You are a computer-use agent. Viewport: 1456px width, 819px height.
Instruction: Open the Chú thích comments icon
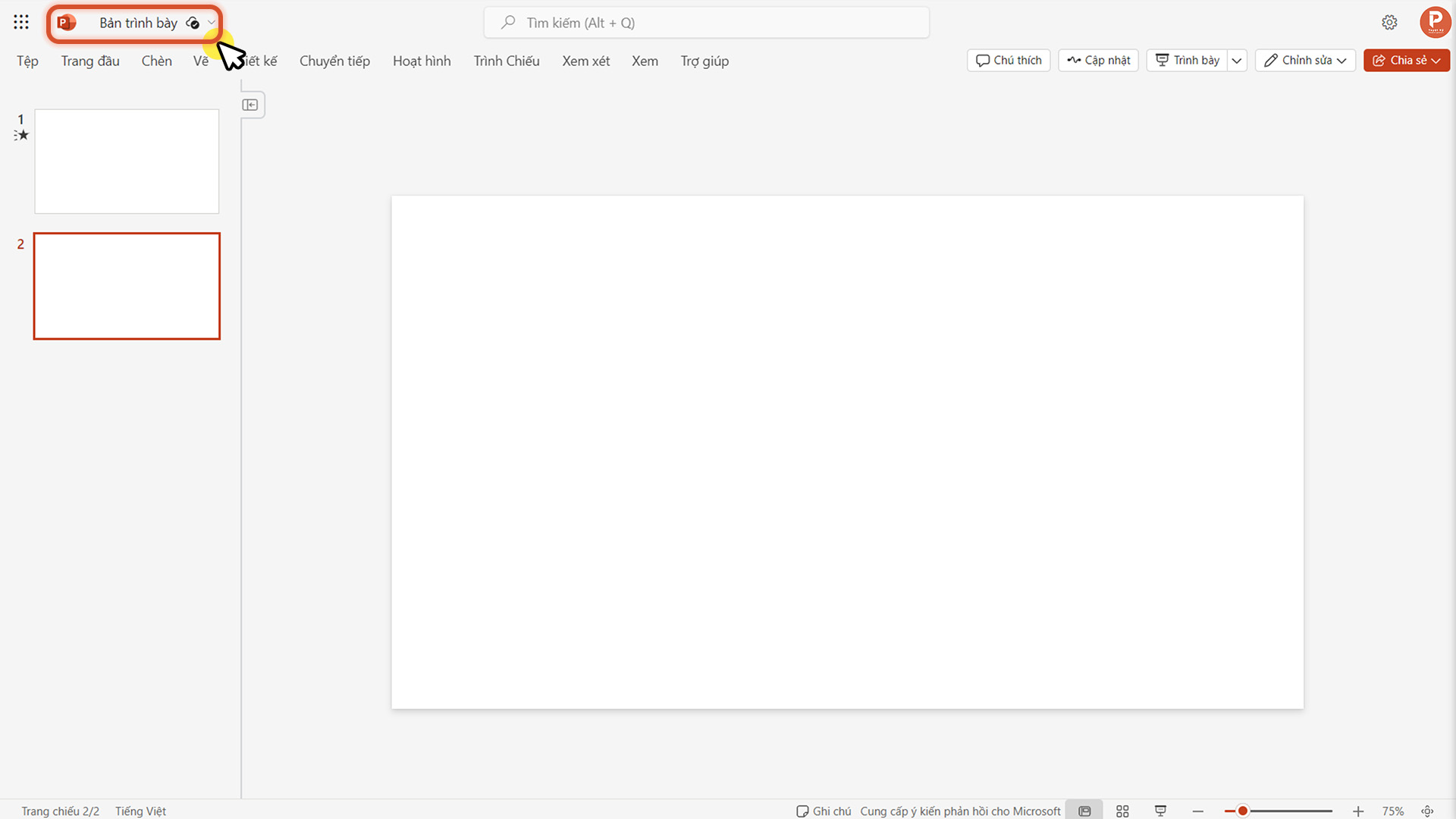point(983,60)
